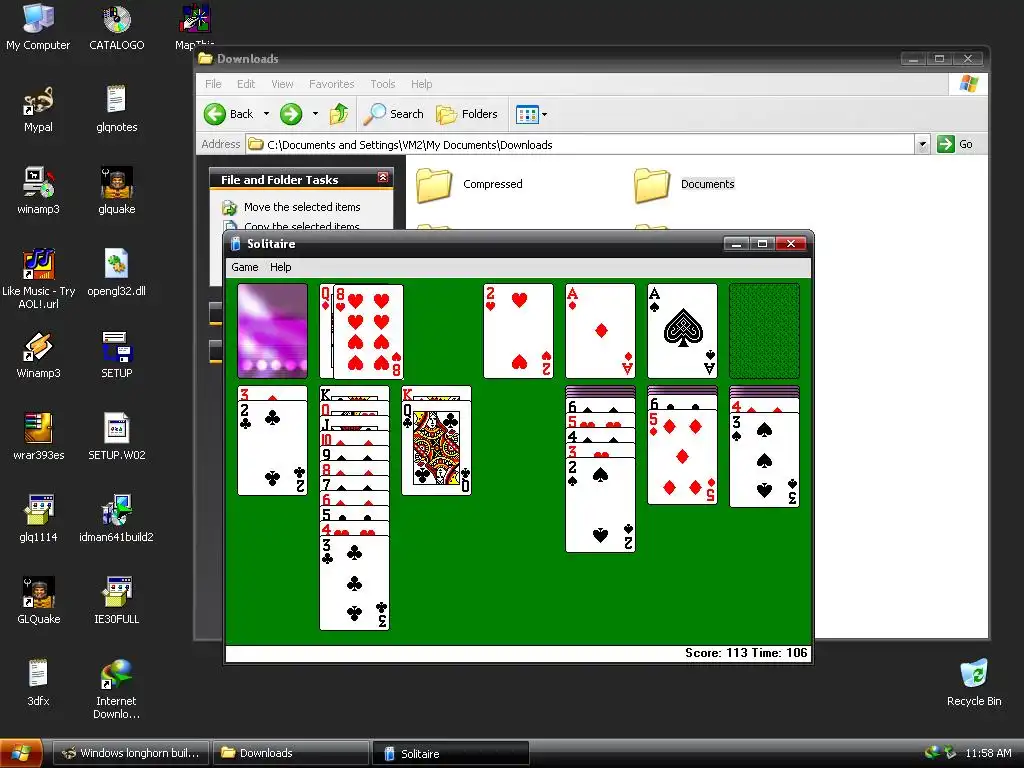Select the Documents folder in Downloads
The width and height of the screenshot is (1024, 768).
click(684, 184)
